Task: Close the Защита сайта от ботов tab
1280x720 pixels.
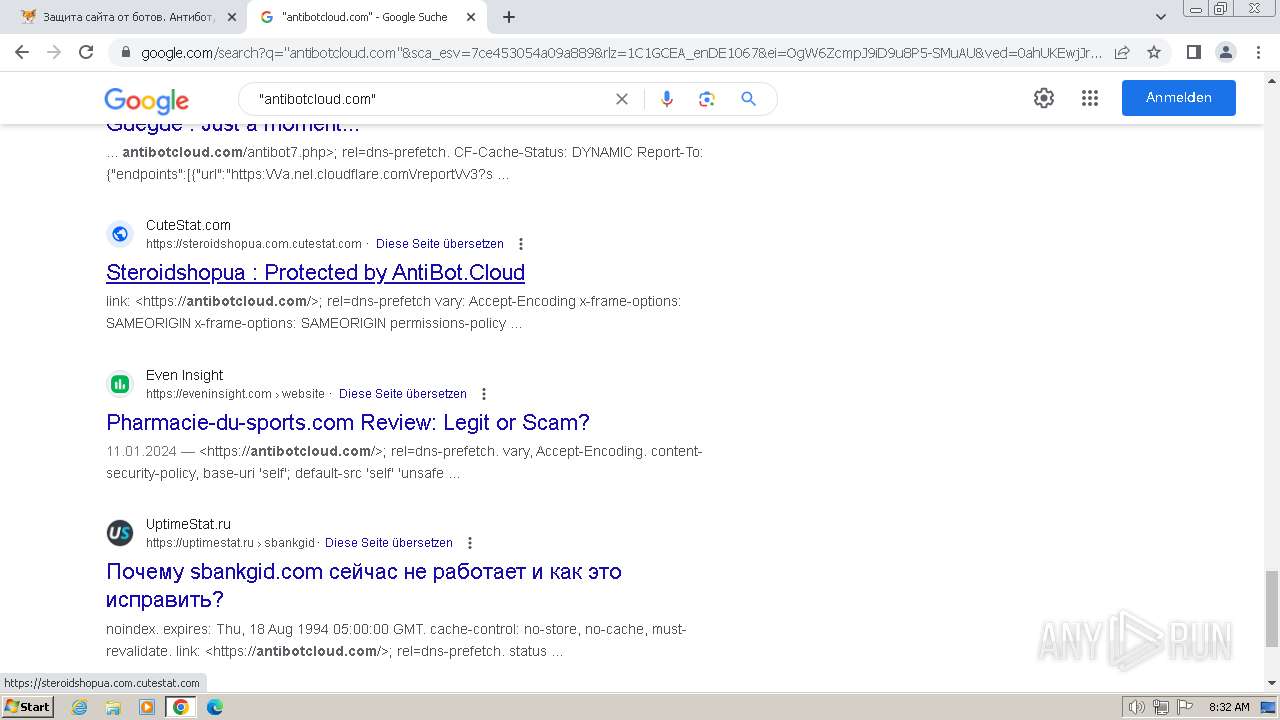Action: point(231,17)
